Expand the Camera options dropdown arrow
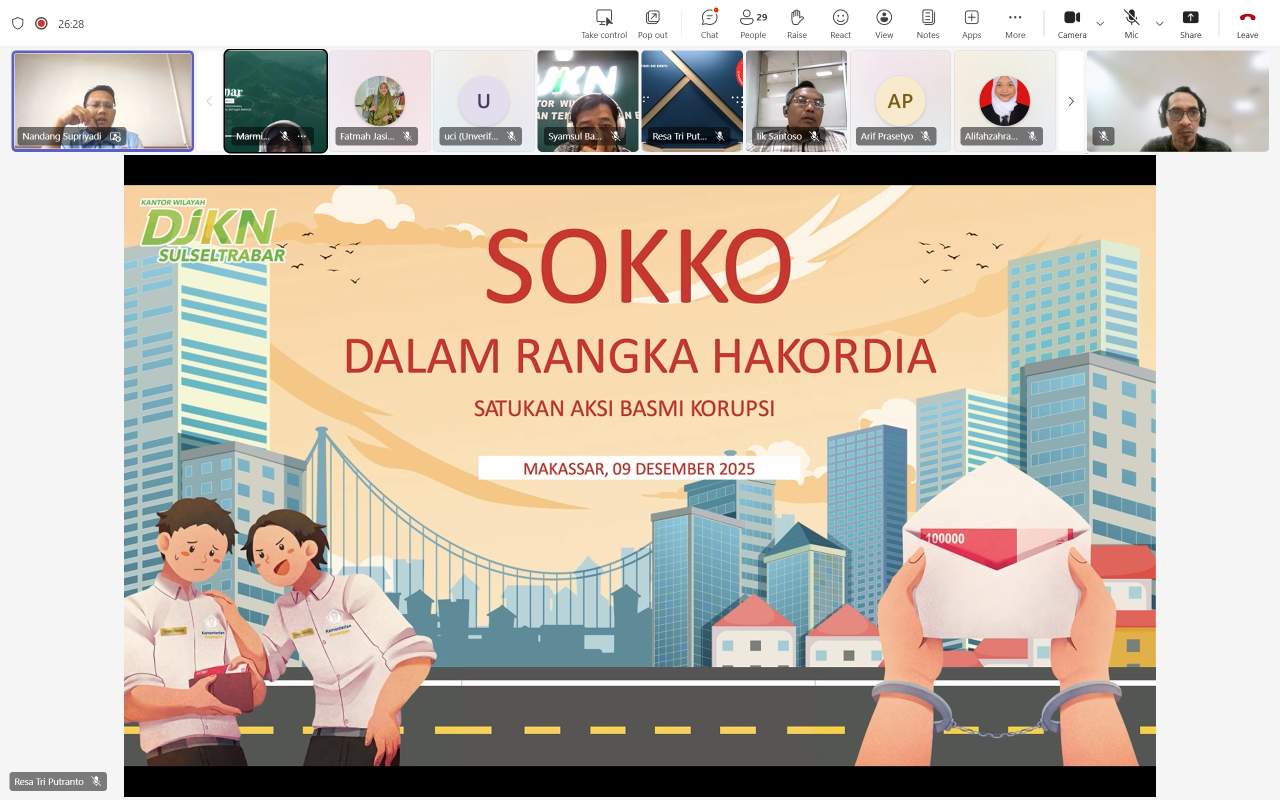Image resolution: width=1280 pixels, height=800 pixels. [1100, 23]
